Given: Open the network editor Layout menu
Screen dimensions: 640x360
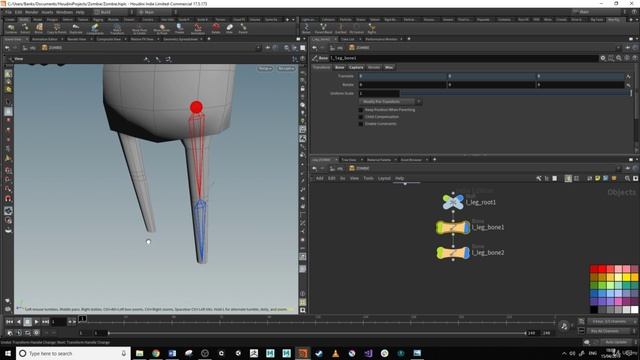Looking at the screenshot, I should [384, 178].
